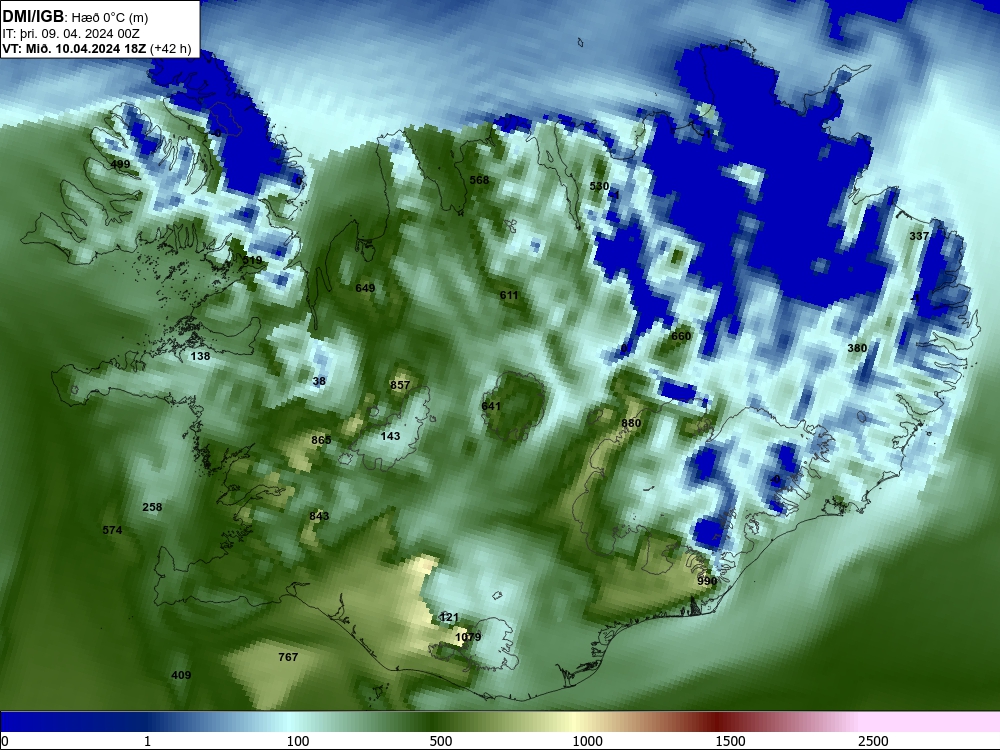Pick the map value 865
The image size is (1000, 750).
(x=321, y=440)
